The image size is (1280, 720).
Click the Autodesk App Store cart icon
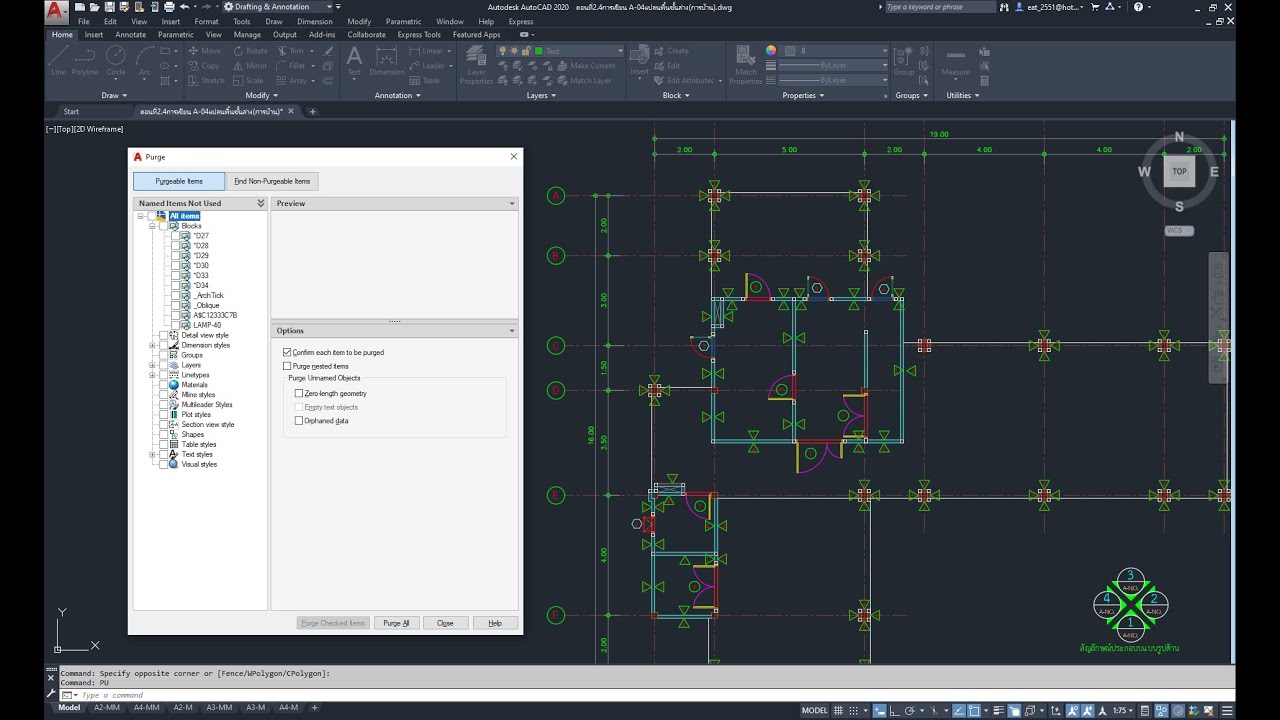pyautogui.click(x=1096, y=7)
